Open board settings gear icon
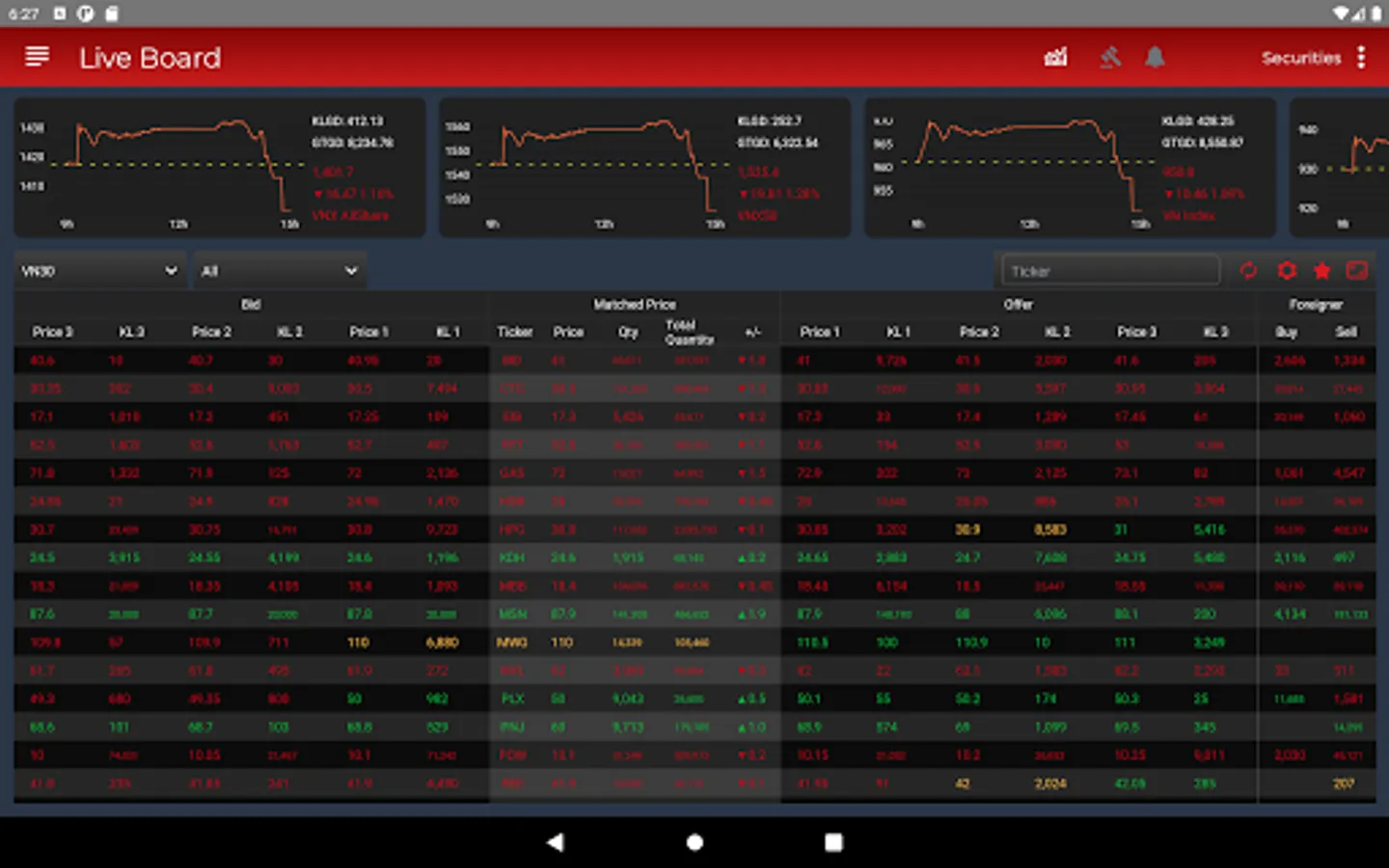 coord(1286,271)
